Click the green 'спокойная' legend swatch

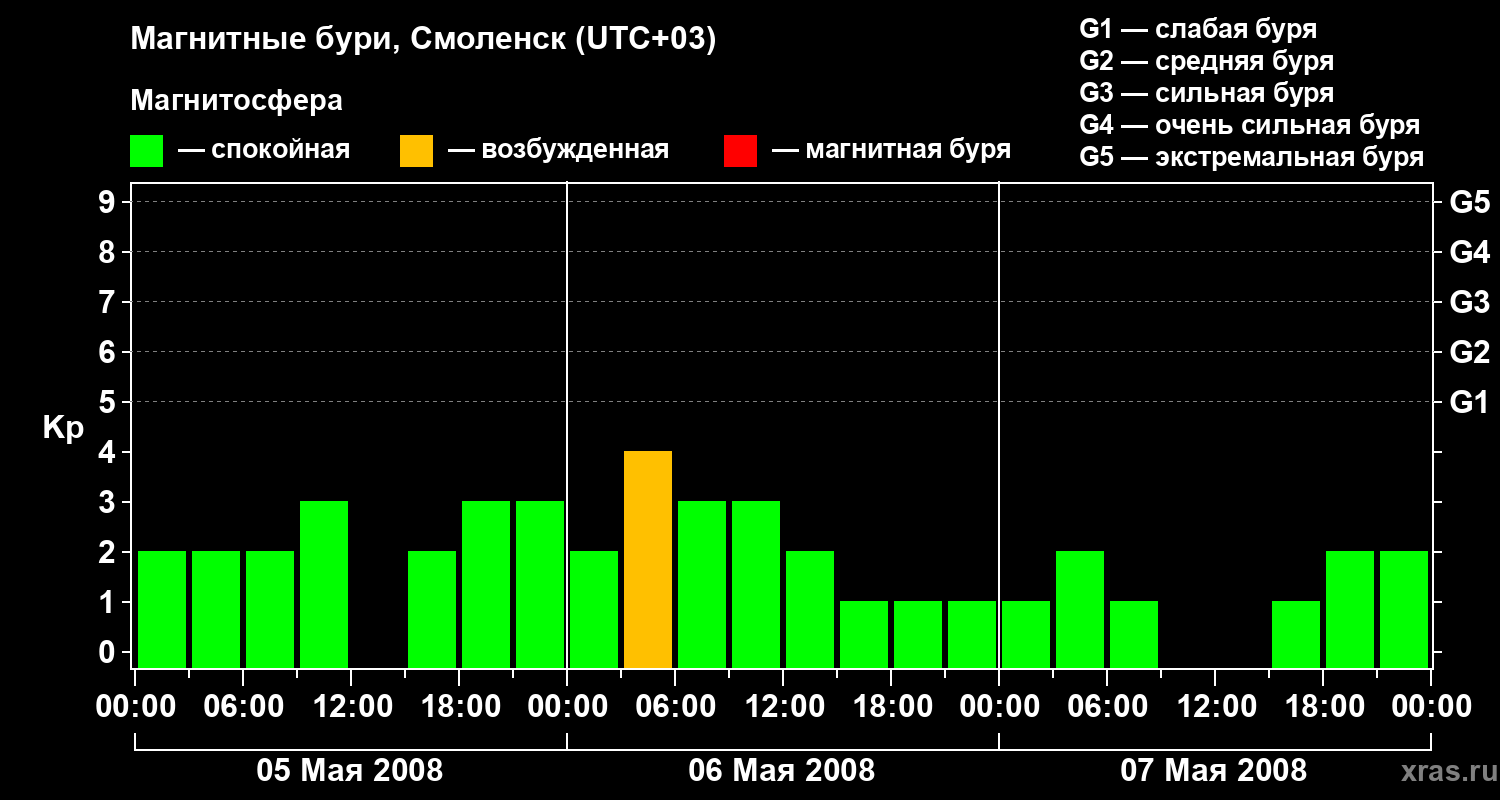[146, 151]
